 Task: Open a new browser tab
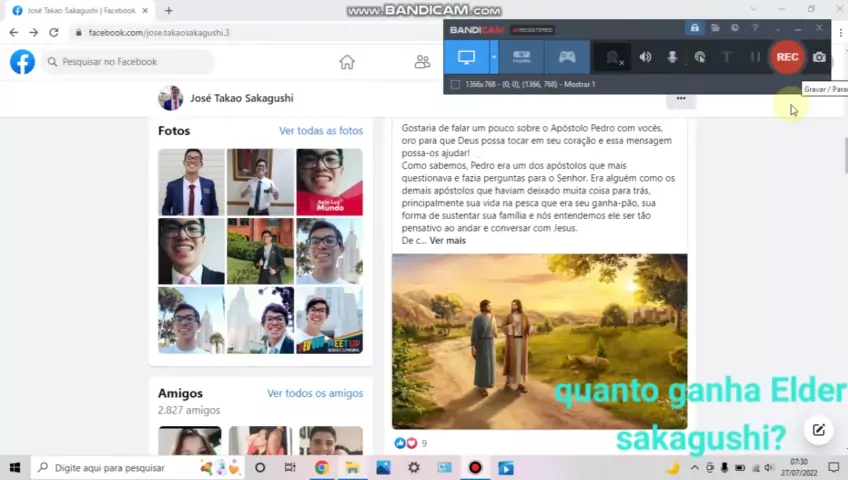[168, 11]
